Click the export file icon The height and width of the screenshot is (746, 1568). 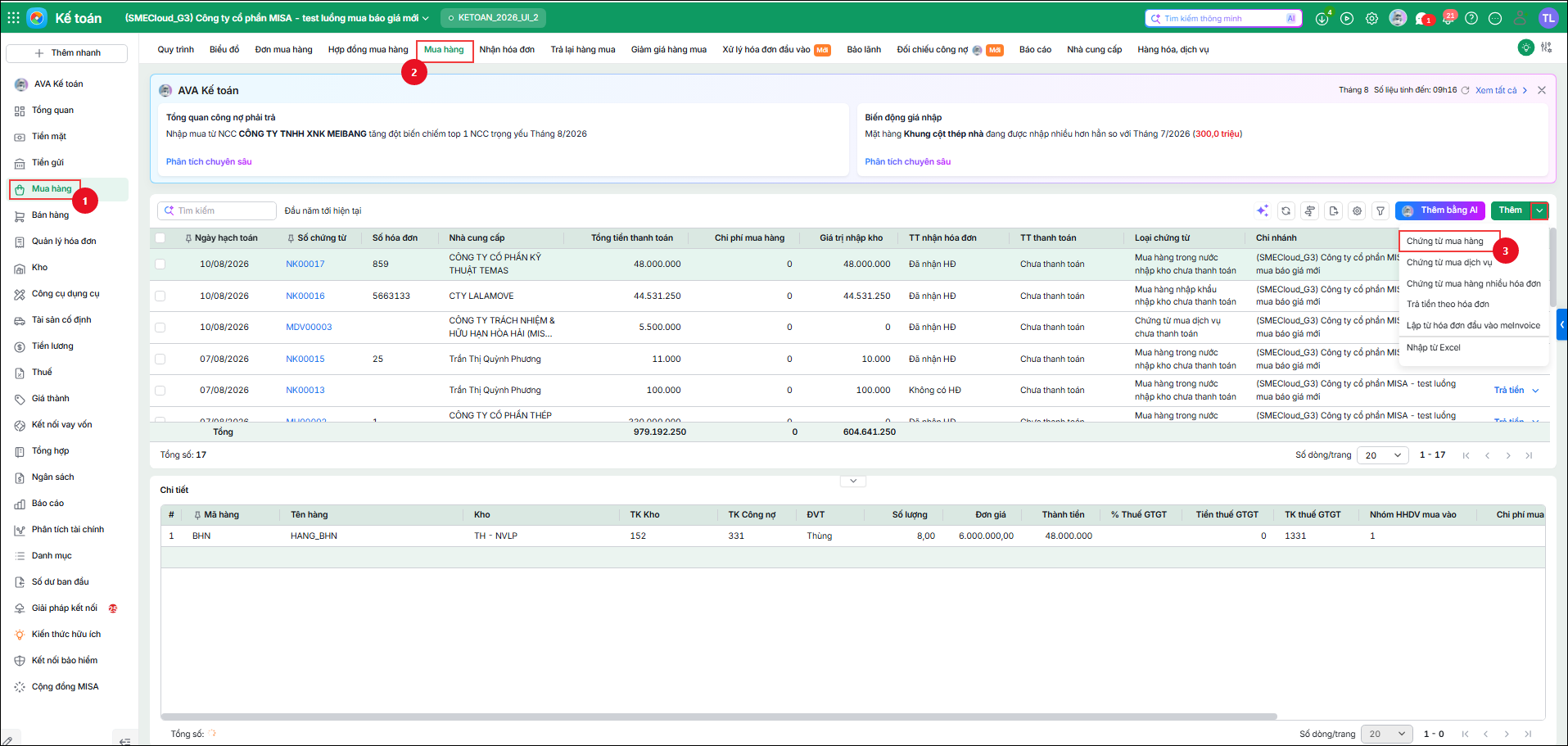1333,211
